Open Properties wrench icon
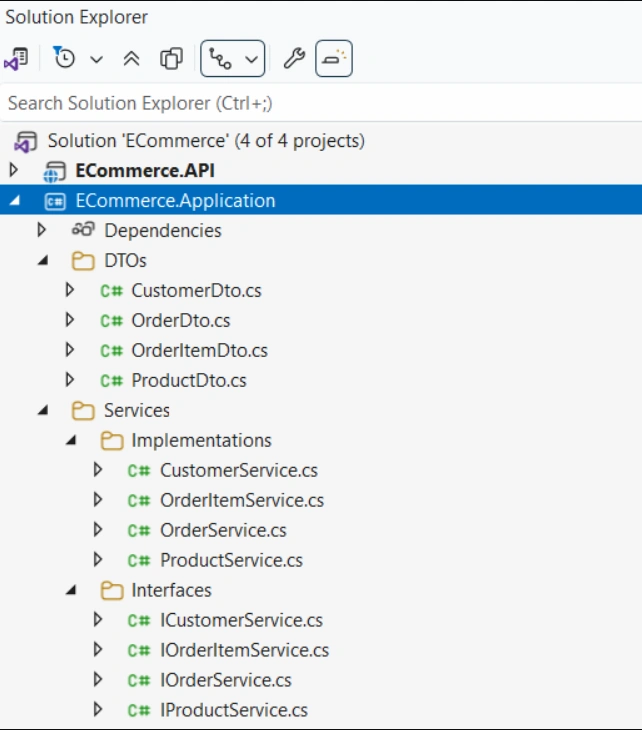The width and height of the screenshot is (642, 730). [294, 59]
